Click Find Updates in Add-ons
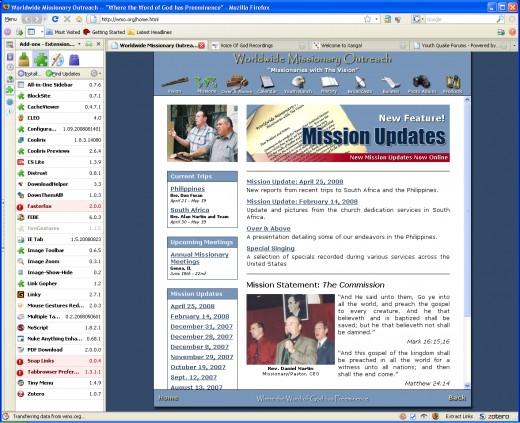520x423 pixels. [63, 73]
